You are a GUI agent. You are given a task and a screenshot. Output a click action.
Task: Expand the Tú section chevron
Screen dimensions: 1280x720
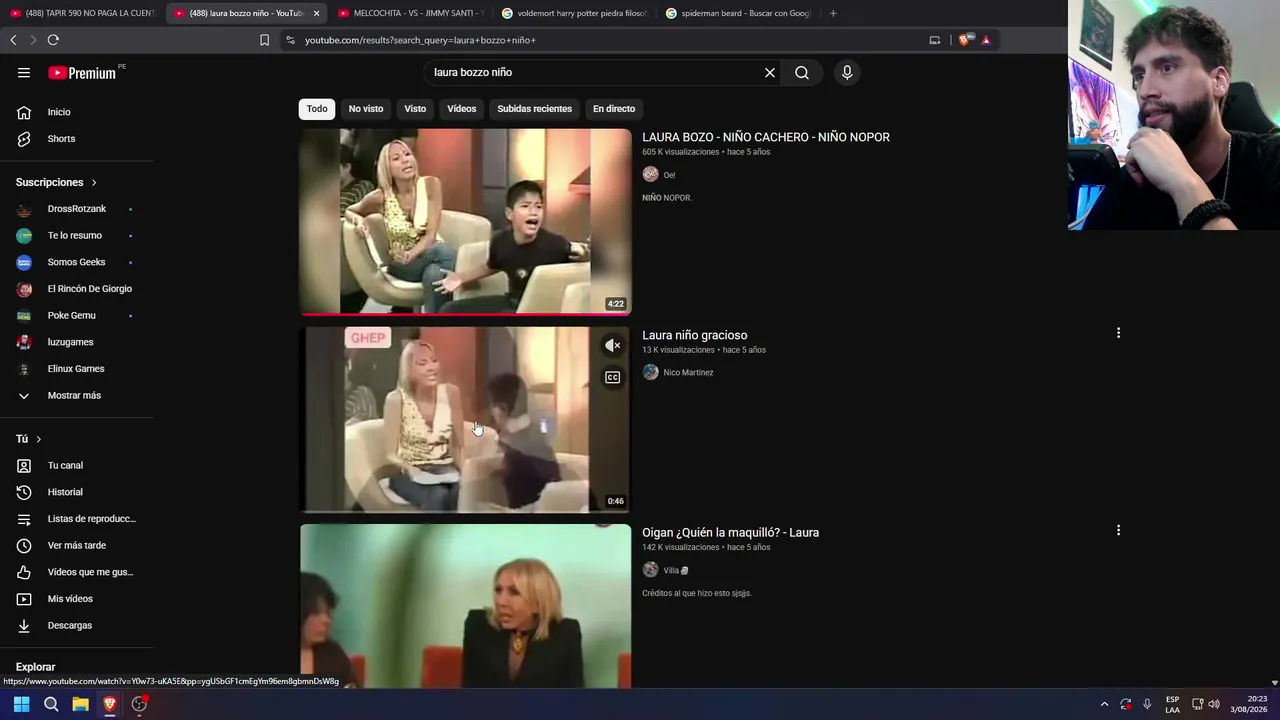tap(39, 439)
